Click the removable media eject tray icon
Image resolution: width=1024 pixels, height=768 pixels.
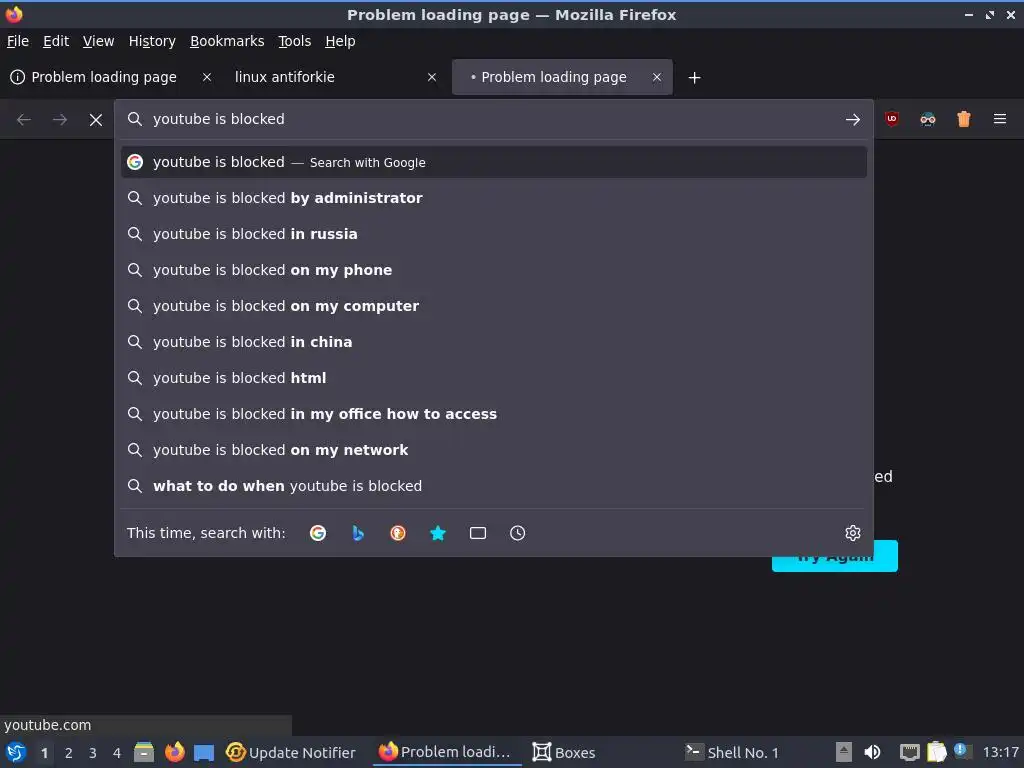(844, 752)
